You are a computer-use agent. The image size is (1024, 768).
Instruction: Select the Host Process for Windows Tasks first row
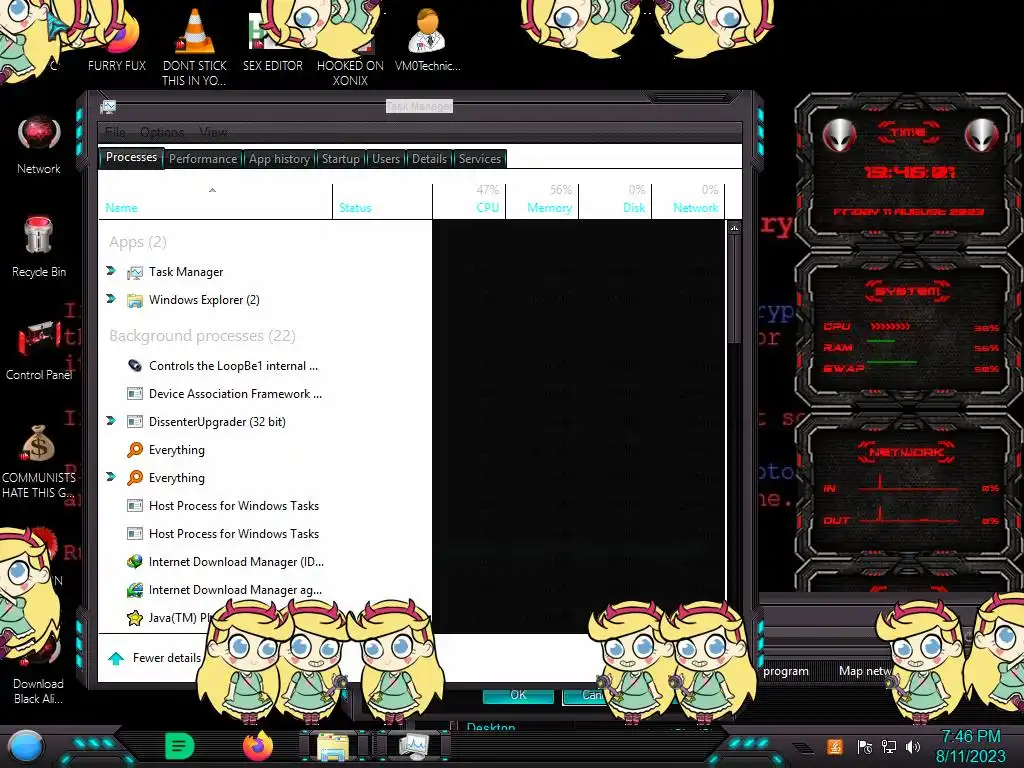coord(411,506)
